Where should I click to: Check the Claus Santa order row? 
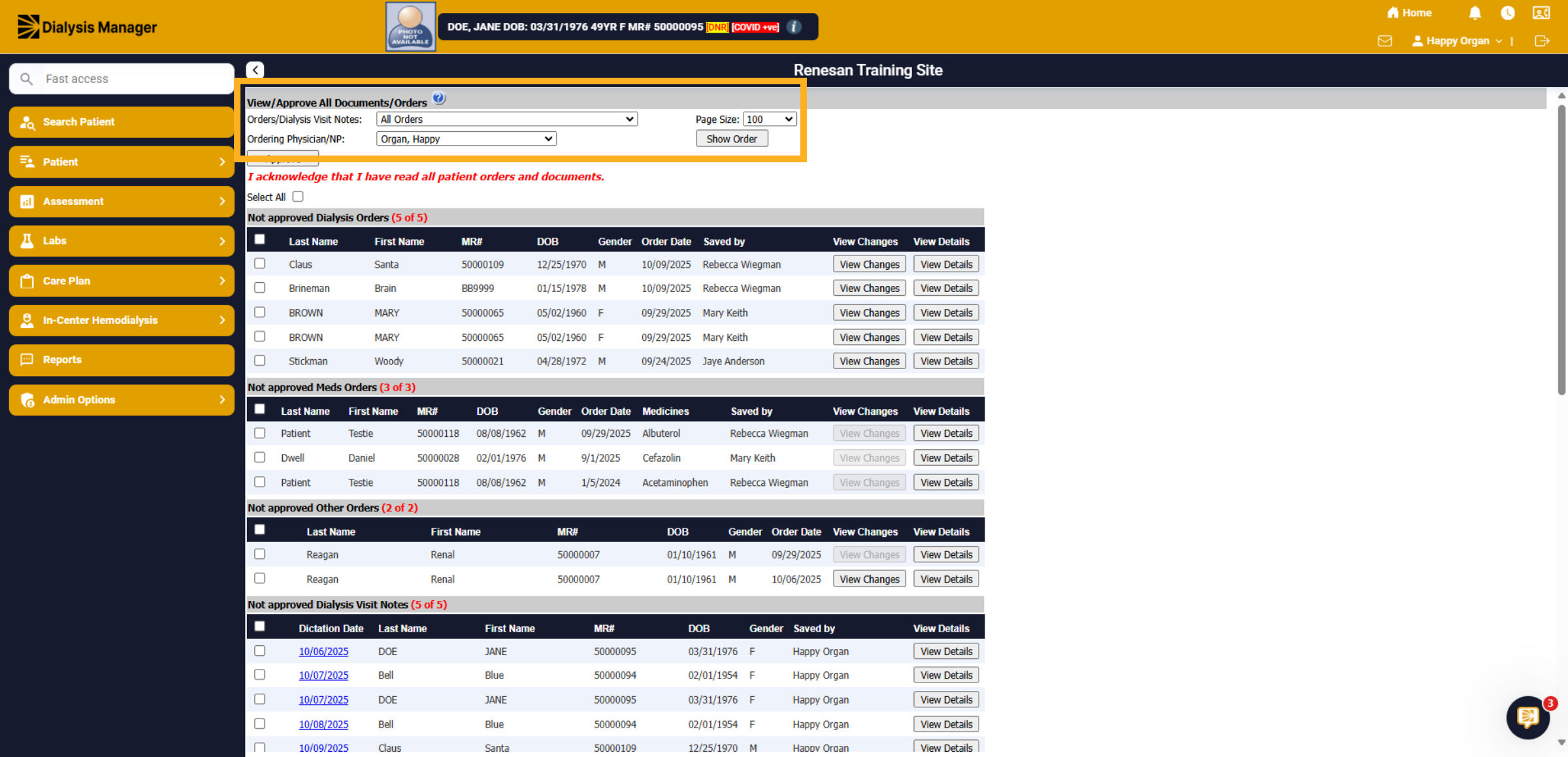pos(260,264)
